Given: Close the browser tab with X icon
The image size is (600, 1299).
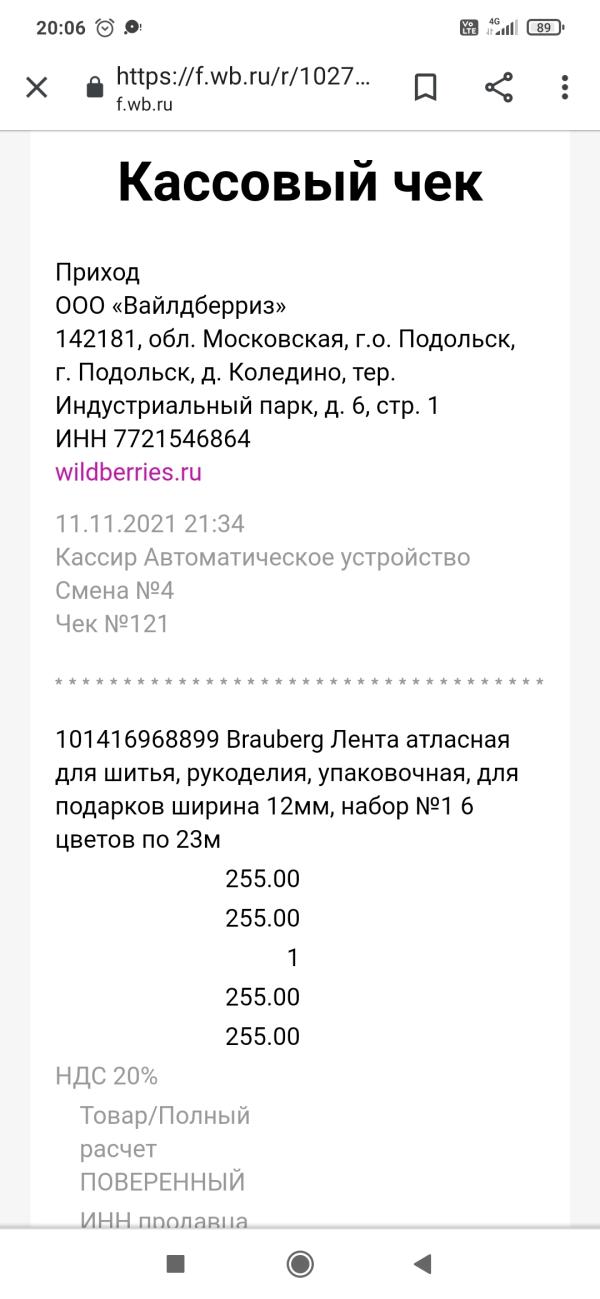Looking at the screenshot, I should [36, 88].
